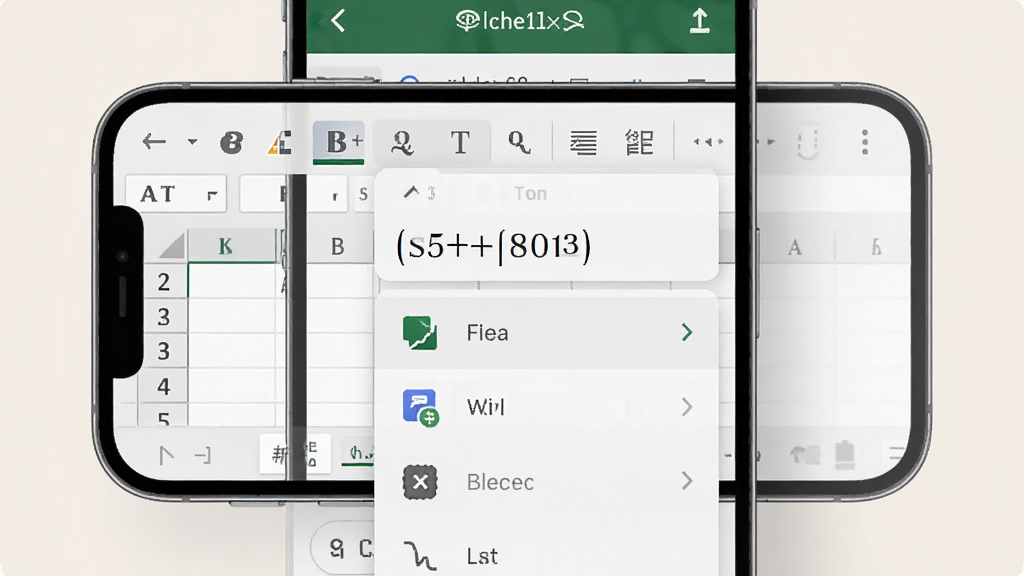The image size is (1024, 576).
Task: Select column header K
Action: [231, 246]
